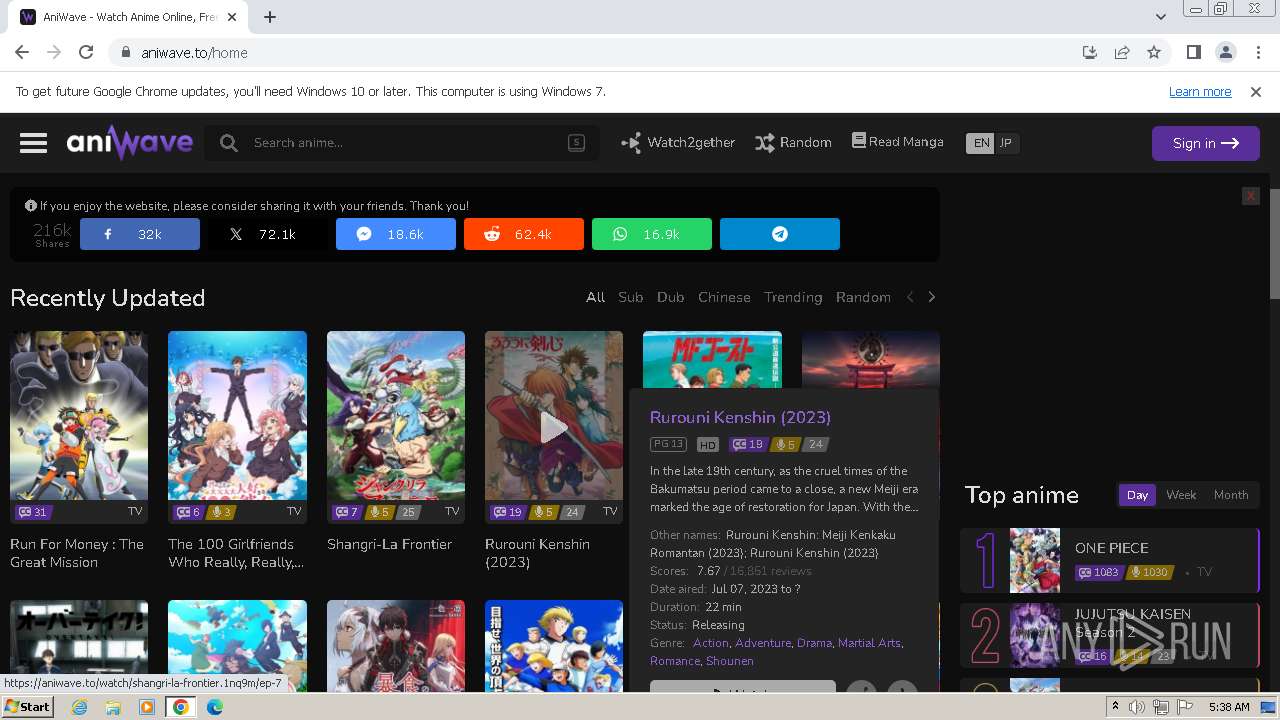The width and height of the screenshot is (1280, 720).
Task: Go to previous Recently Updated page
Action: (x=910, y=297)
